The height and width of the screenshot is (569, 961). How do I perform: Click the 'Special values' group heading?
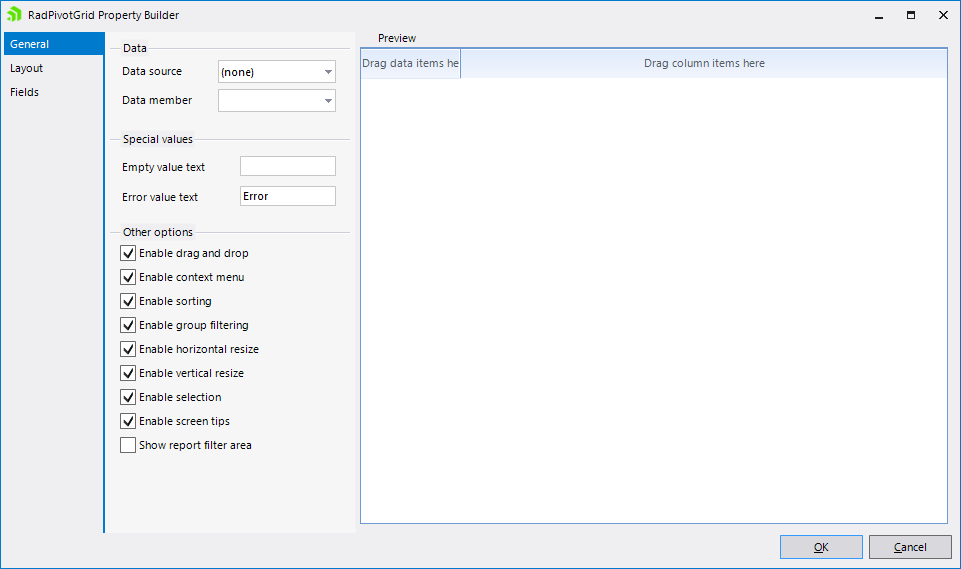point(158,139)
